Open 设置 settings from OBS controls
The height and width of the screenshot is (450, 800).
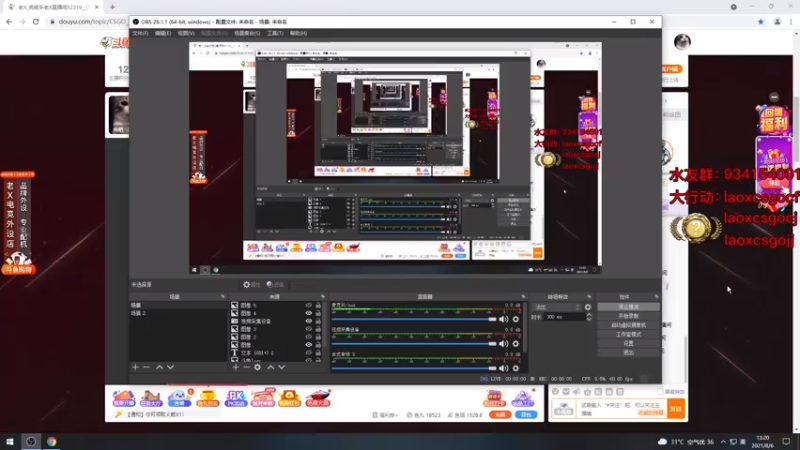(628, 343)
